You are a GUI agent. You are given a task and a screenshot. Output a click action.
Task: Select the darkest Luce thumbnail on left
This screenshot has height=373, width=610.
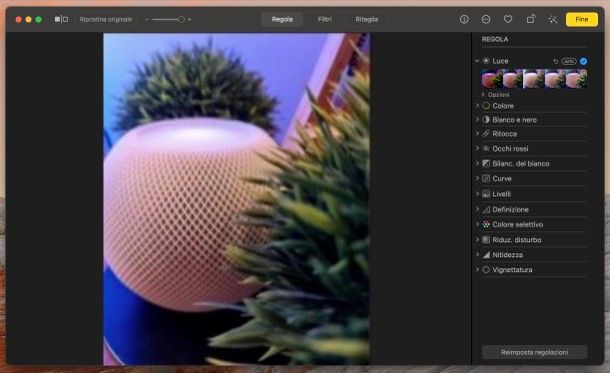click(x=492, y=79)
